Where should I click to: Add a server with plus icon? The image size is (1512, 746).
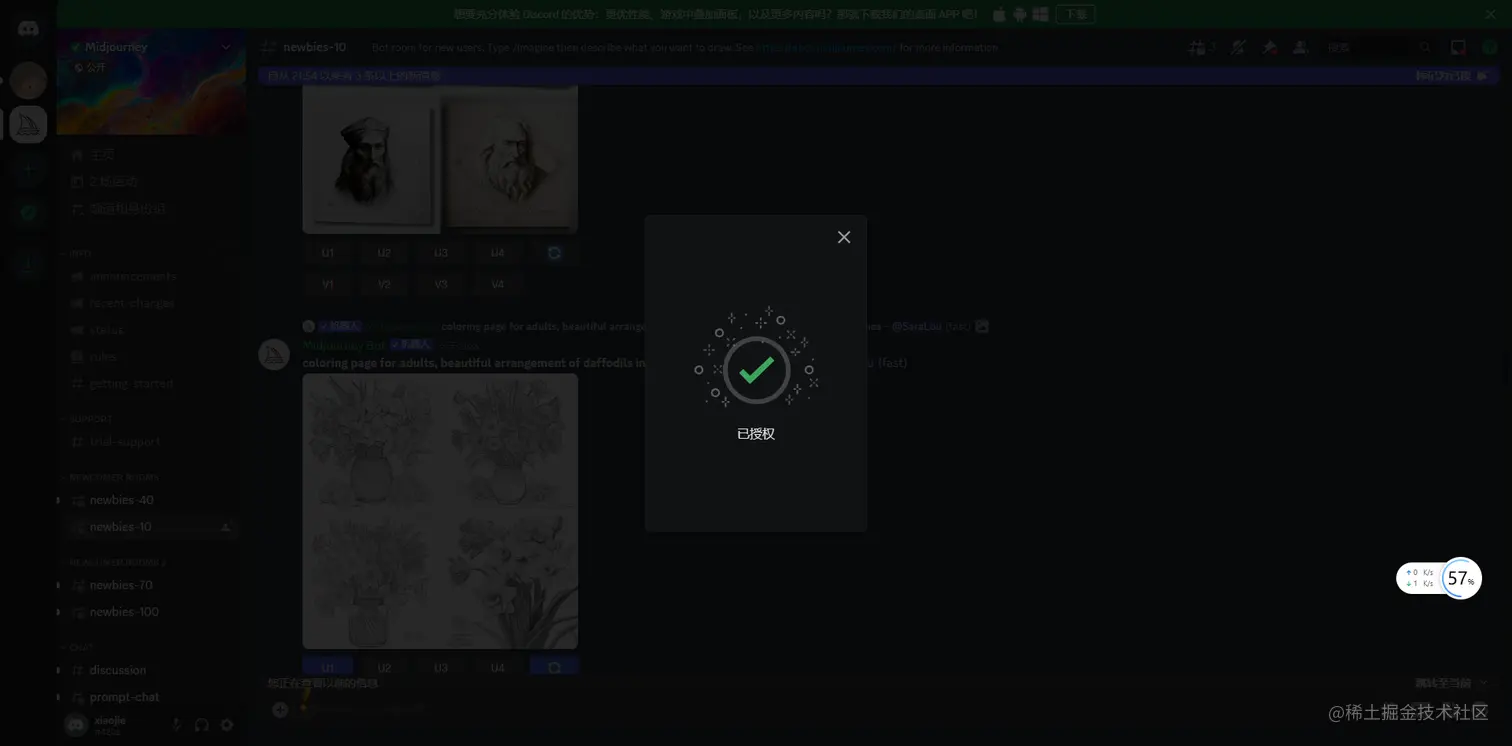tap(28, 169)
